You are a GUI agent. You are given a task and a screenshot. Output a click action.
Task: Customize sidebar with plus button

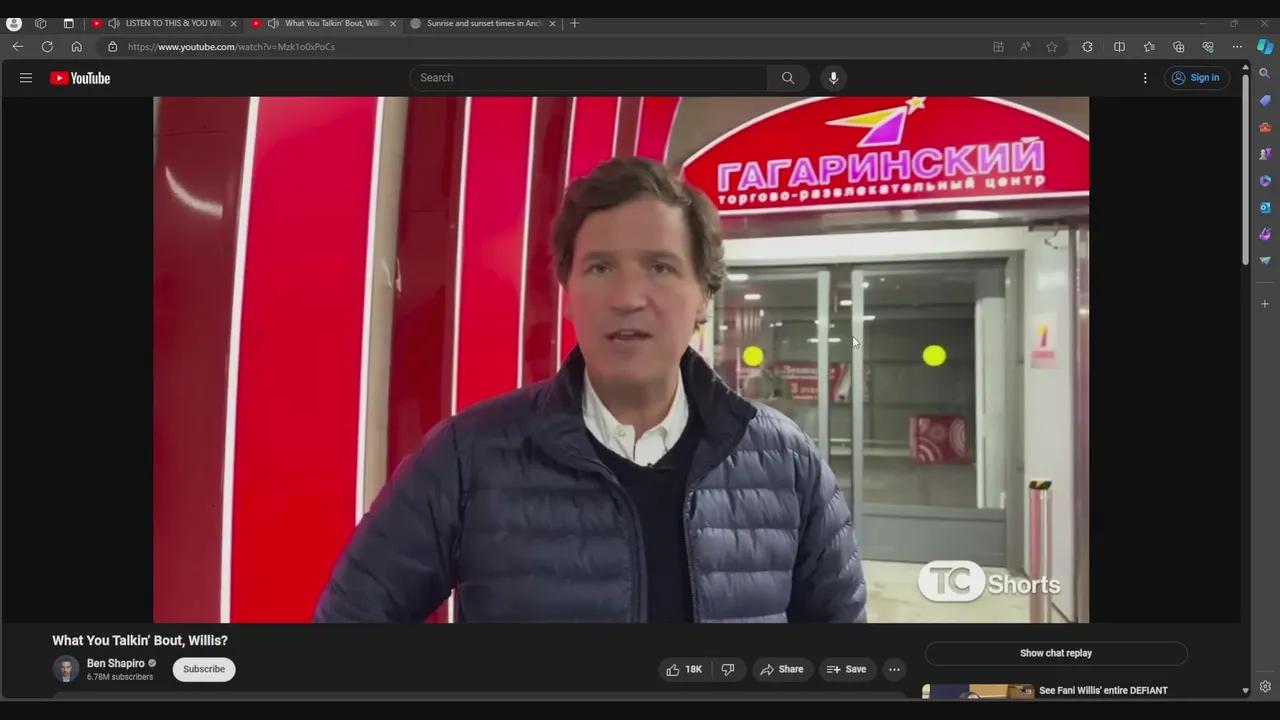[1265, 304]
